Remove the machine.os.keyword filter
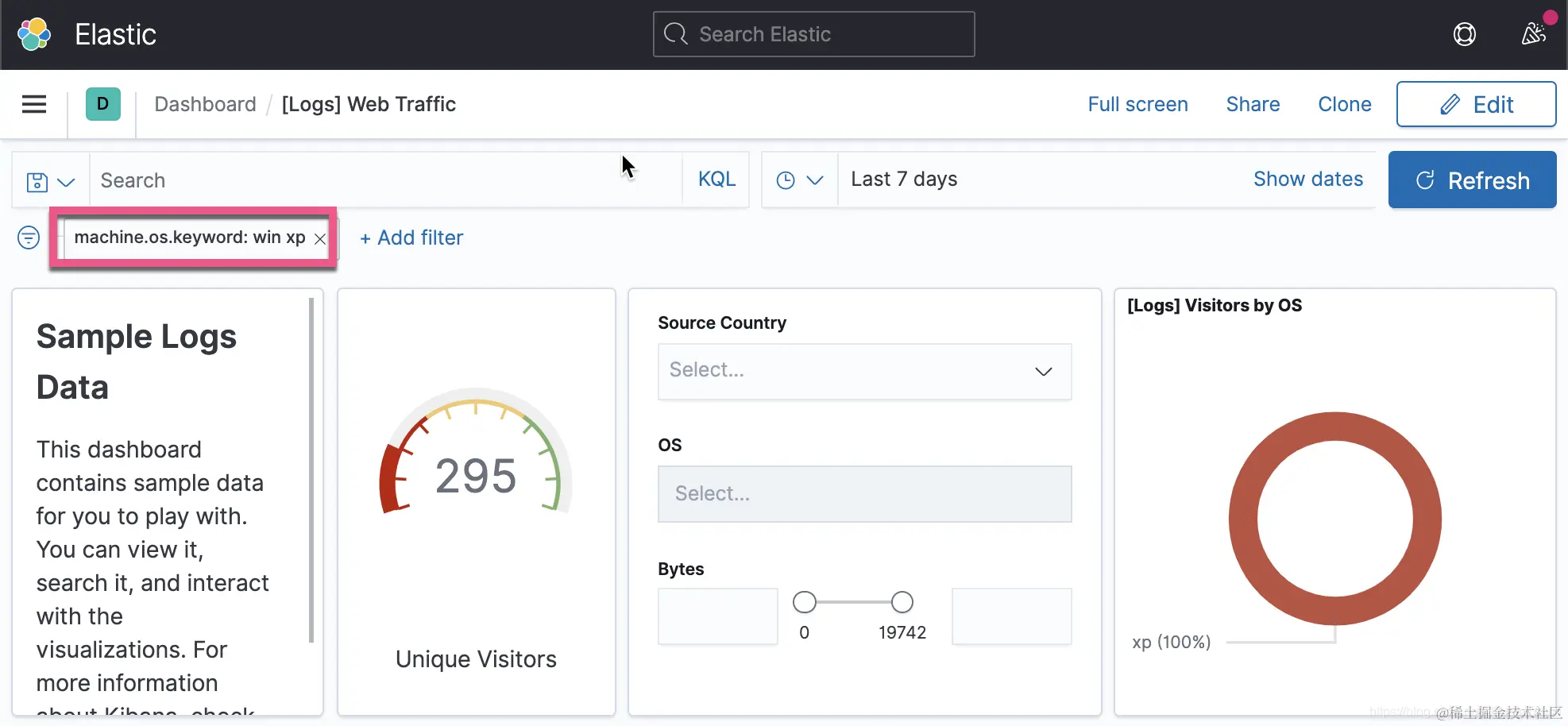1568x726 pixels. [x=319, y=238]
